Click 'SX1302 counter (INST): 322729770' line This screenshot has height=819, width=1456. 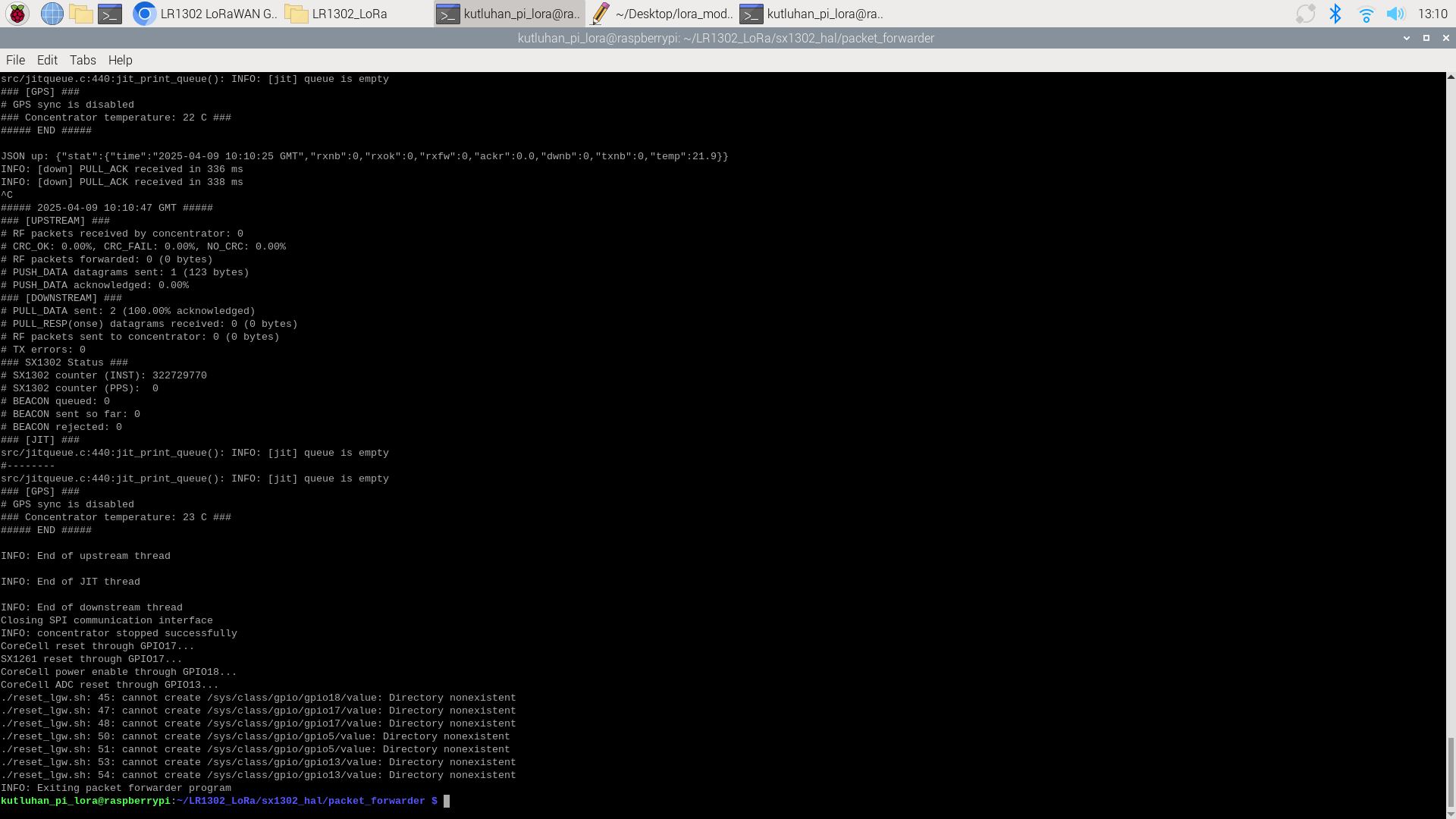point(104,375)
